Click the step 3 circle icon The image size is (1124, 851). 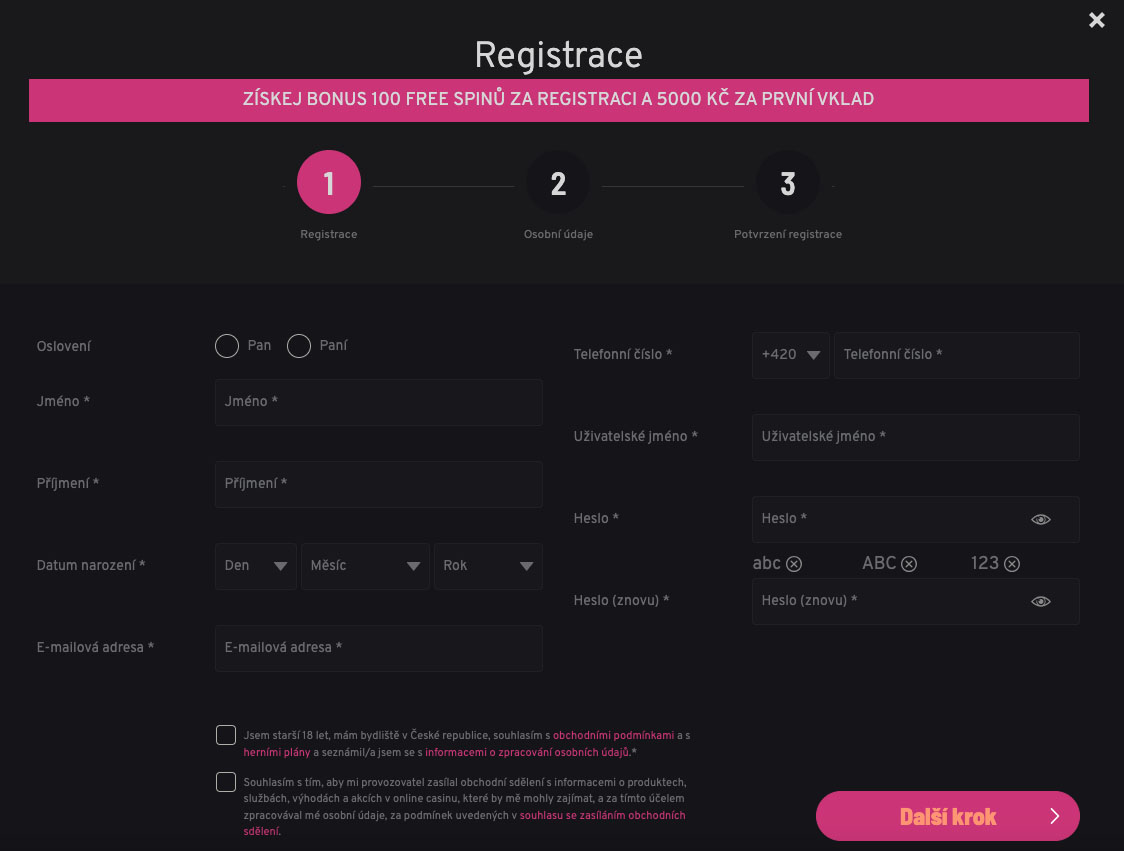tap(788, 182)
